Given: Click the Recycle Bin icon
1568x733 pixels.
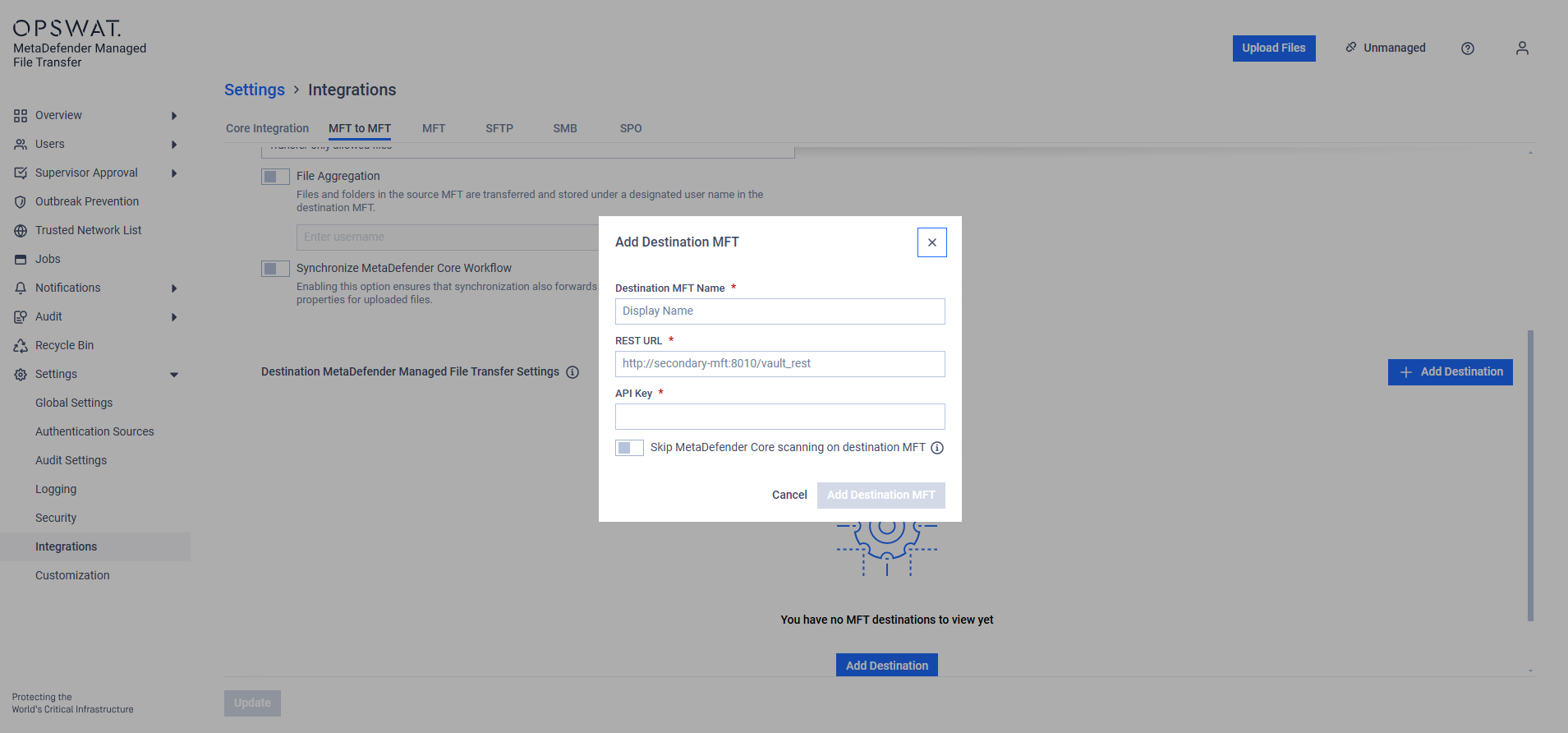Looking at the screenshot, I should tap(21, 346).
